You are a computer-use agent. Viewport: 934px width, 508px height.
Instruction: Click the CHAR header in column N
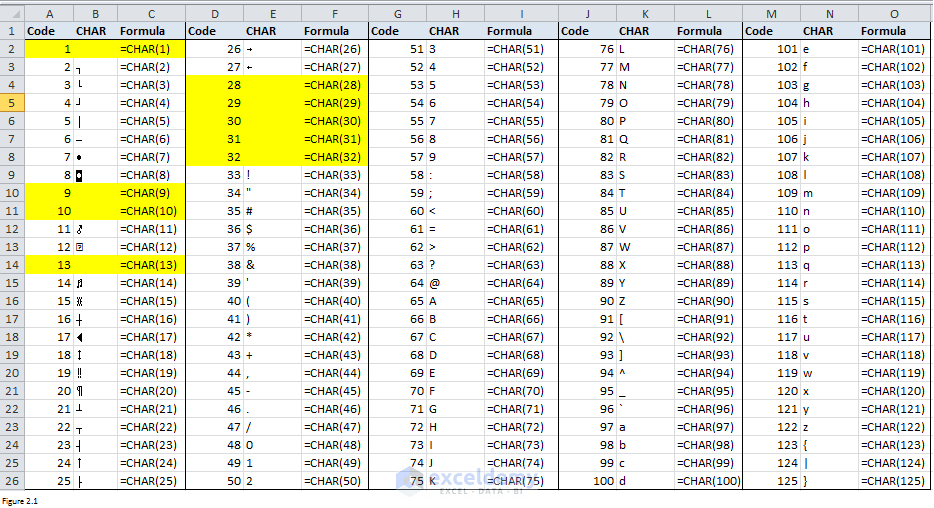point(829,31)
